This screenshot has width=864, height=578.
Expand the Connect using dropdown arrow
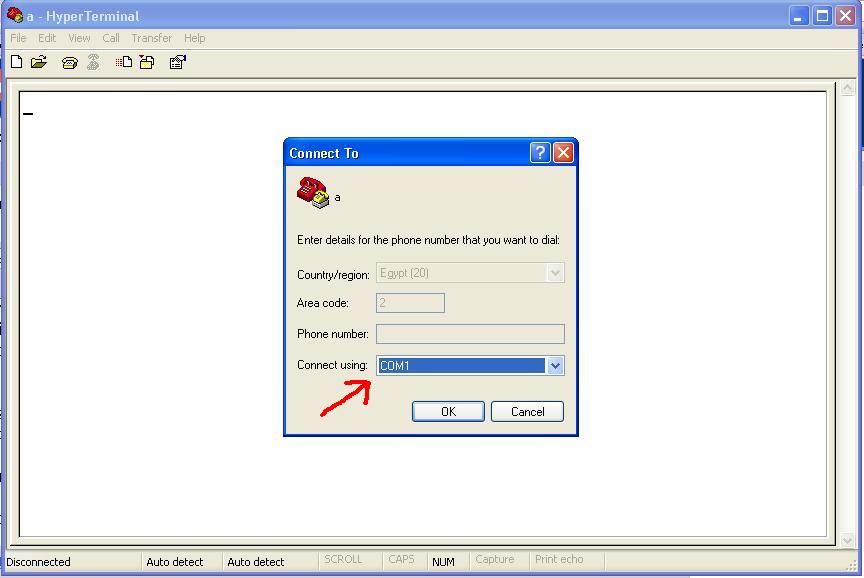555,365
